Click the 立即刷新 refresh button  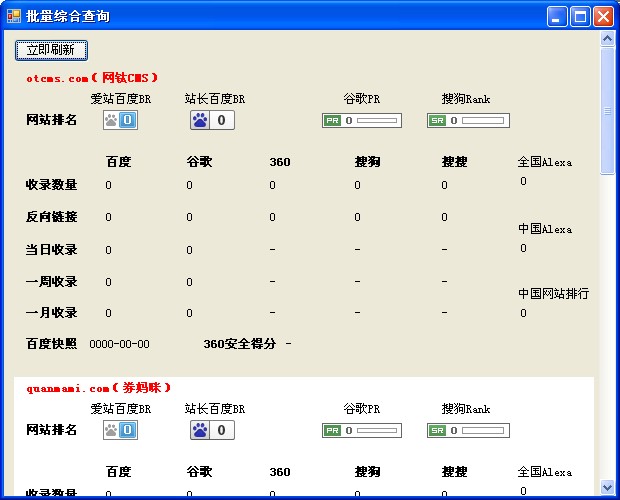pos(51,50)
